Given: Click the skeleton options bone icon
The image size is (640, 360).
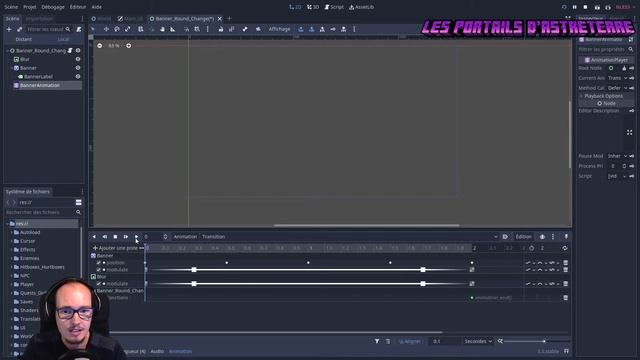Looking at the screenshot, I should pyautogui.click(x=244, y=29).
